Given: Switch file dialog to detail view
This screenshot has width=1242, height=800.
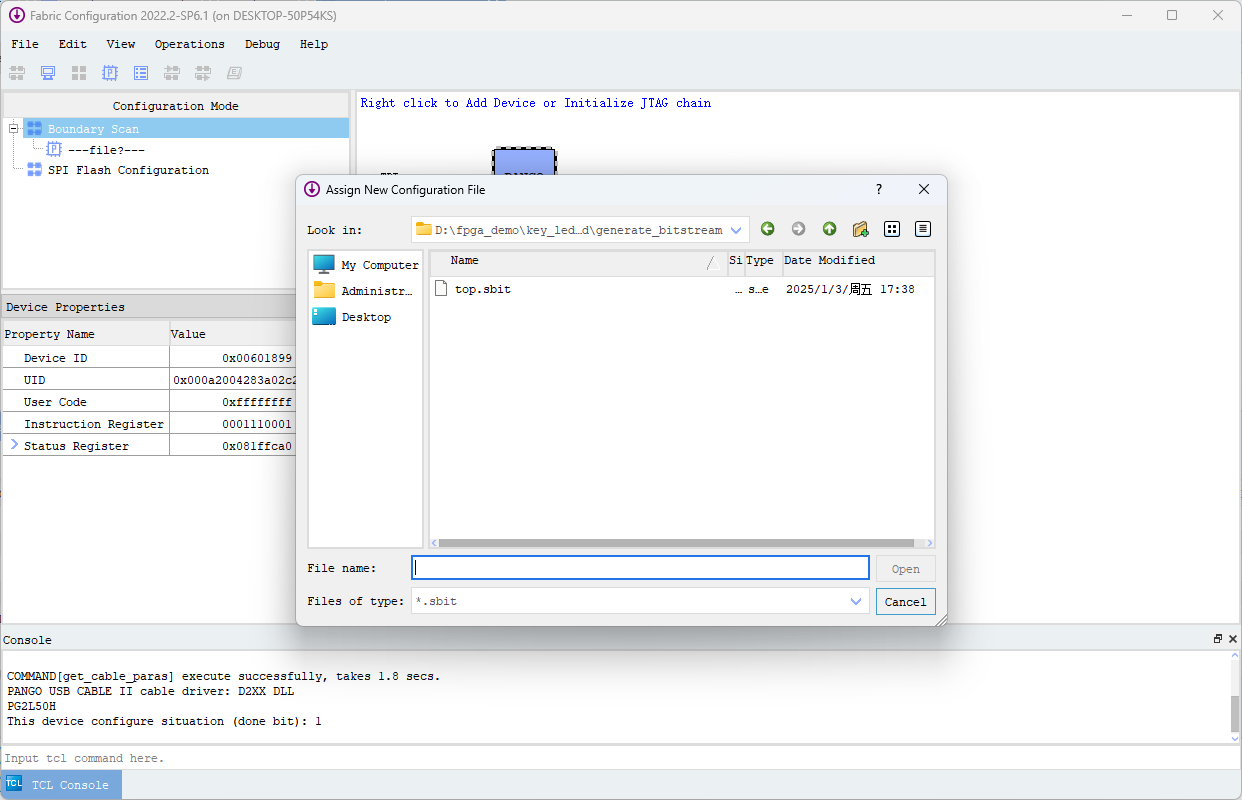Looking at the screenshot, I should coord(922,229).
